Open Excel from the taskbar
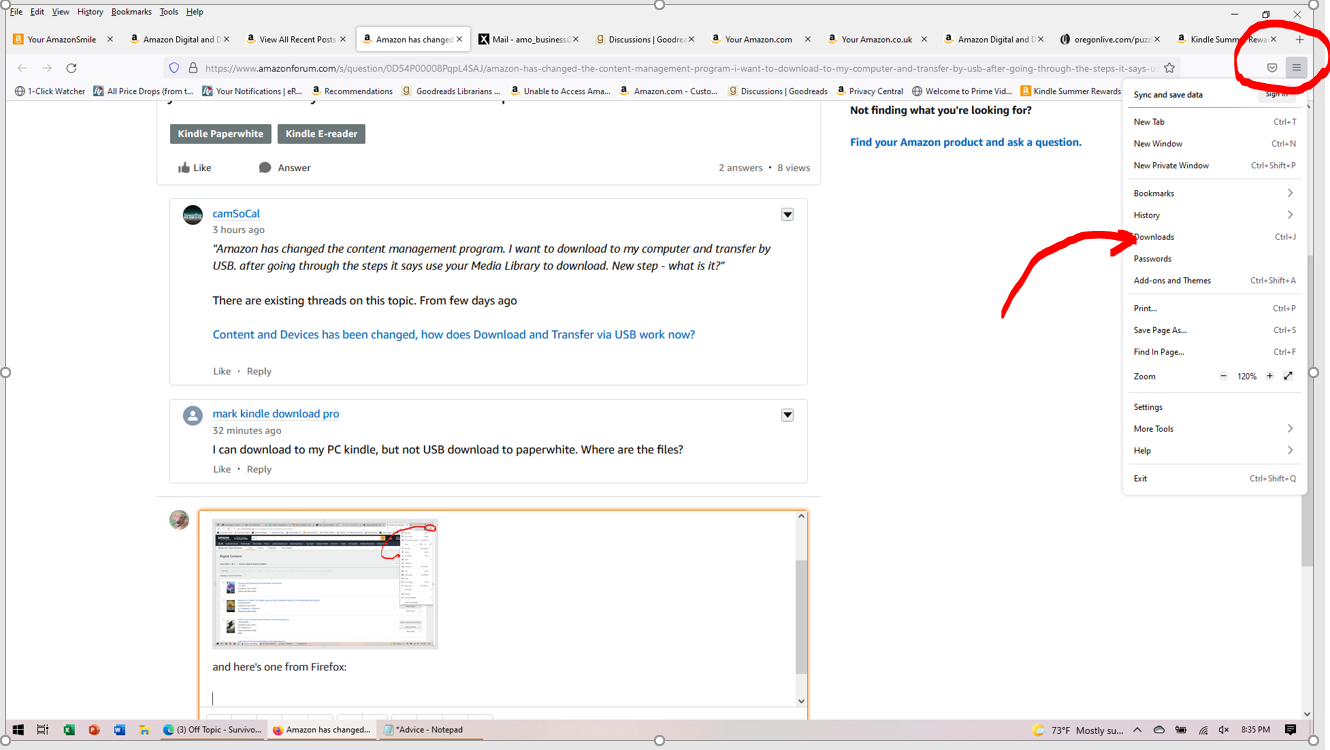1330x750 pixels. 69,730
